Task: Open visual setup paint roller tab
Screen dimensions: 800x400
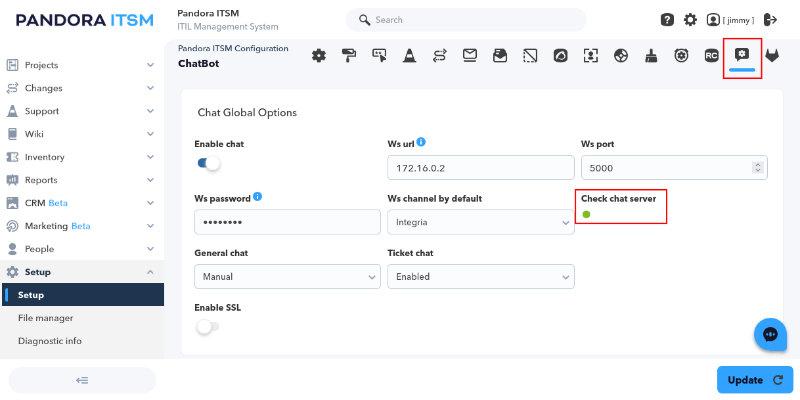Action: click(x=349, y=56)
